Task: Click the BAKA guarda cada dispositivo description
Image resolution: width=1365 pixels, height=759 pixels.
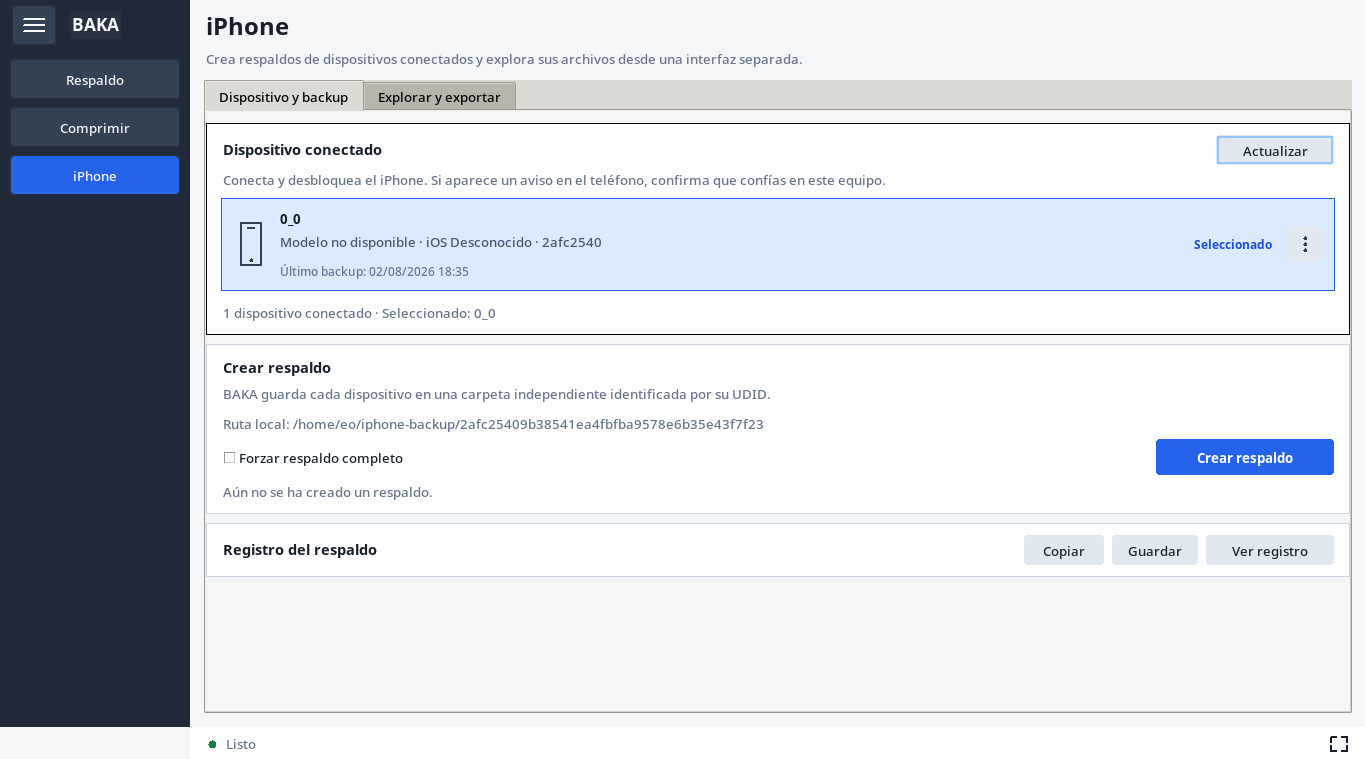Action: pyautogui.click(x=497, y=394)
